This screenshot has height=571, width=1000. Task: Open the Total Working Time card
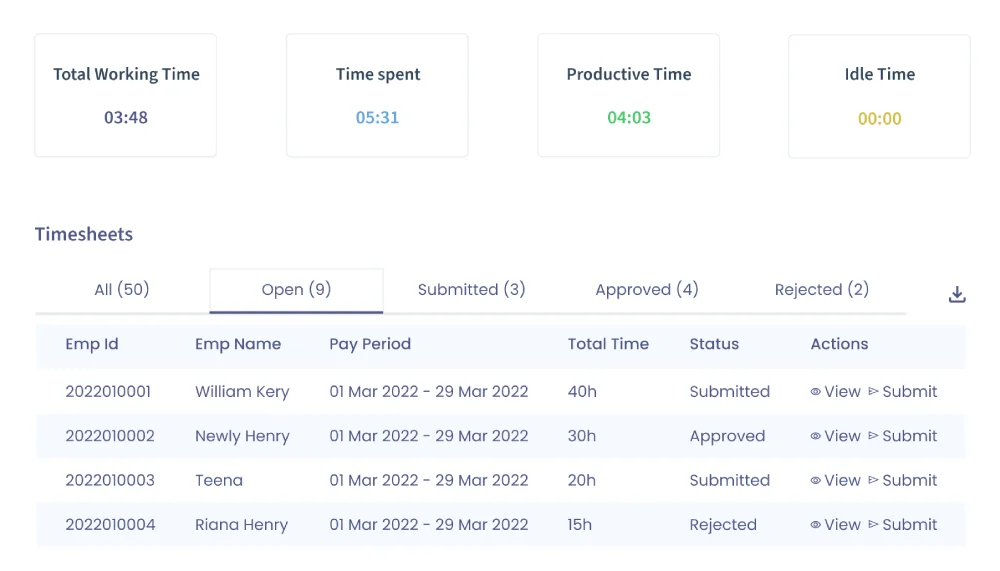(x=126, y=95)
